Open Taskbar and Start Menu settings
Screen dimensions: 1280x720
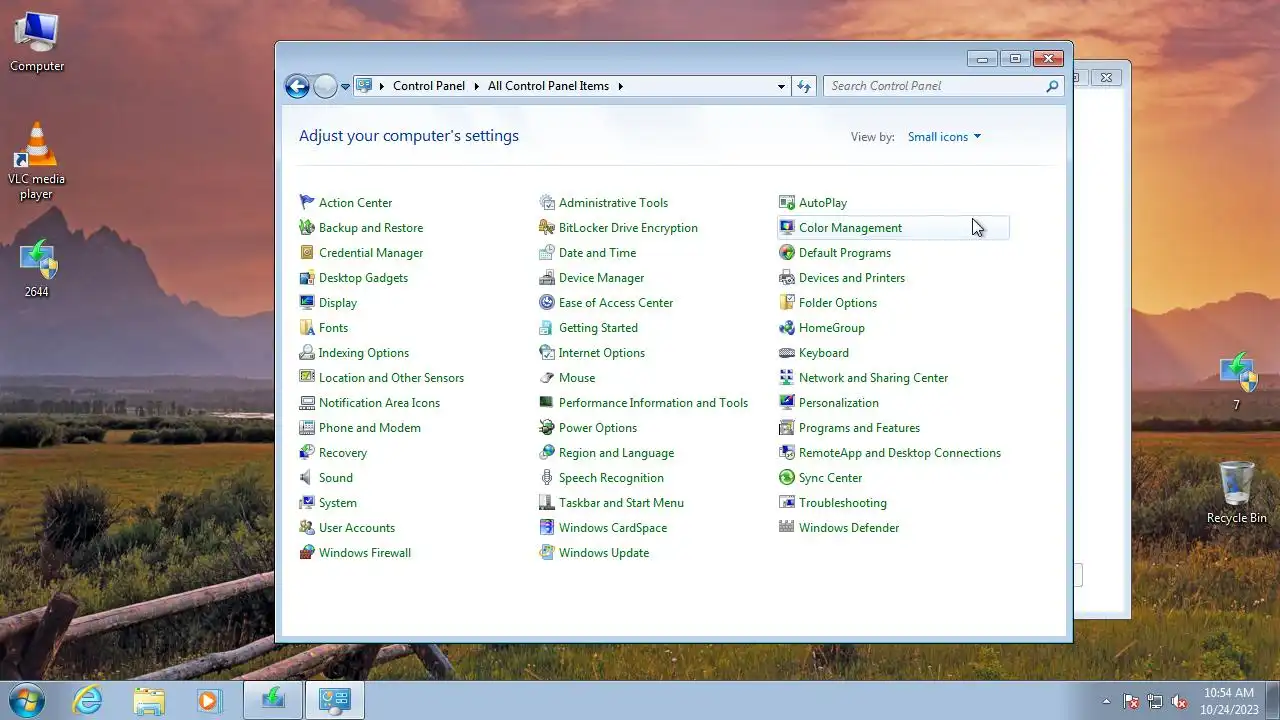(x=621, y=502)
